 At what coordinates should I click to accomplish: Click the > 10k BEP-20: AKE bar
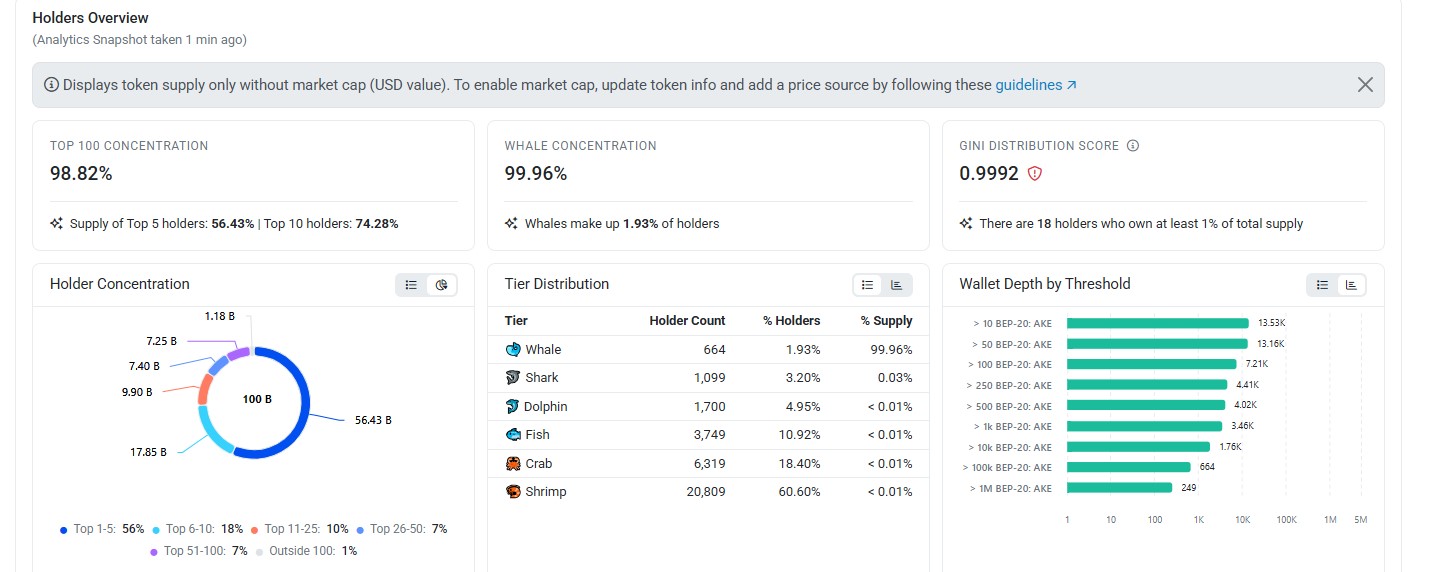[1138, 447]
